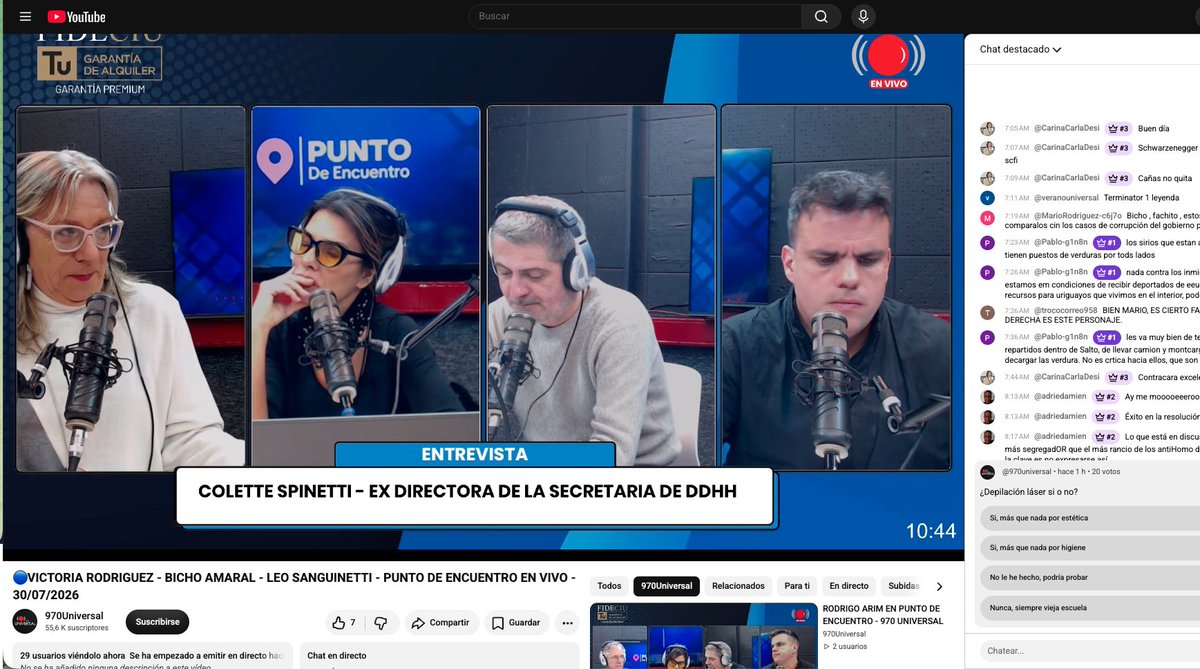Open the 970Universal channel avatar

(x=25, y=621)
